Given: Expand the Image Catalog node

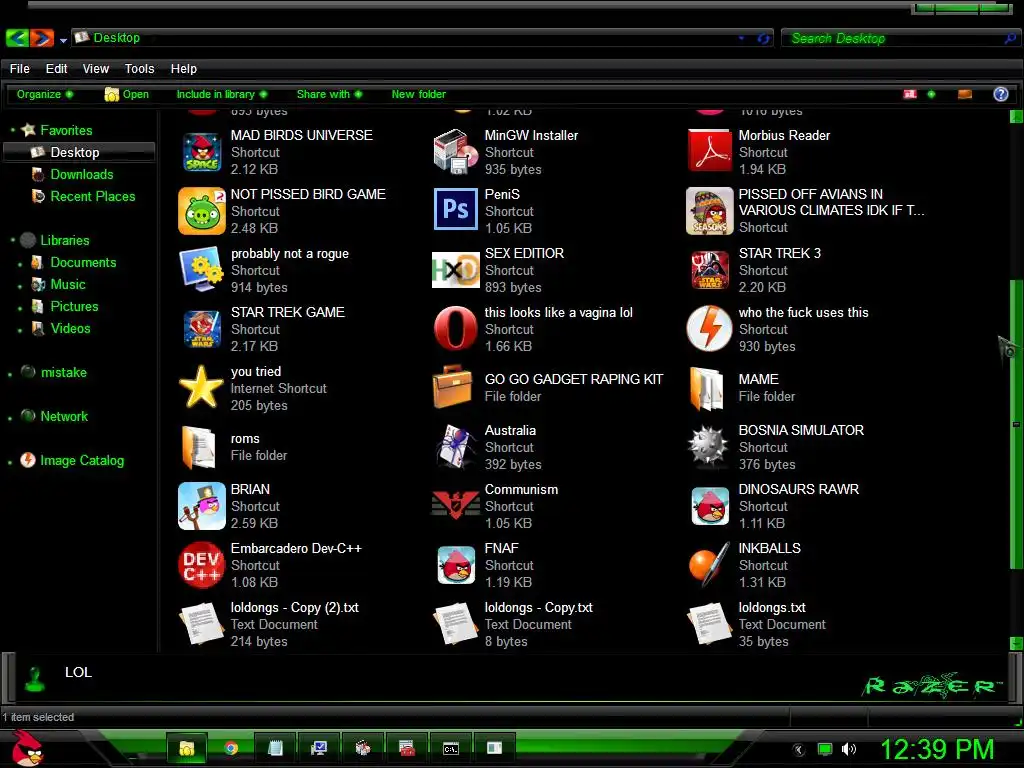Looking at the screenshot, I should click(10, 462).
